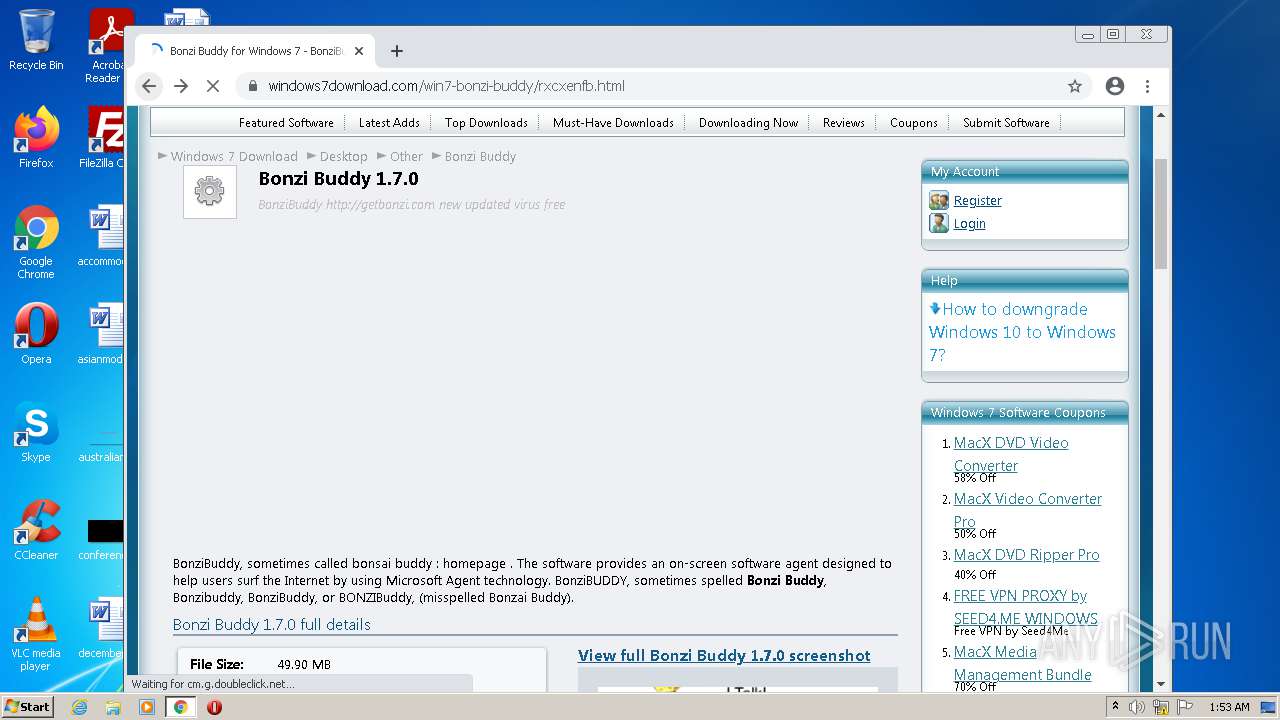This screenshot has width=1280, height=720.
Task: Click the Register user icon
Action: [x=939, y=200]
